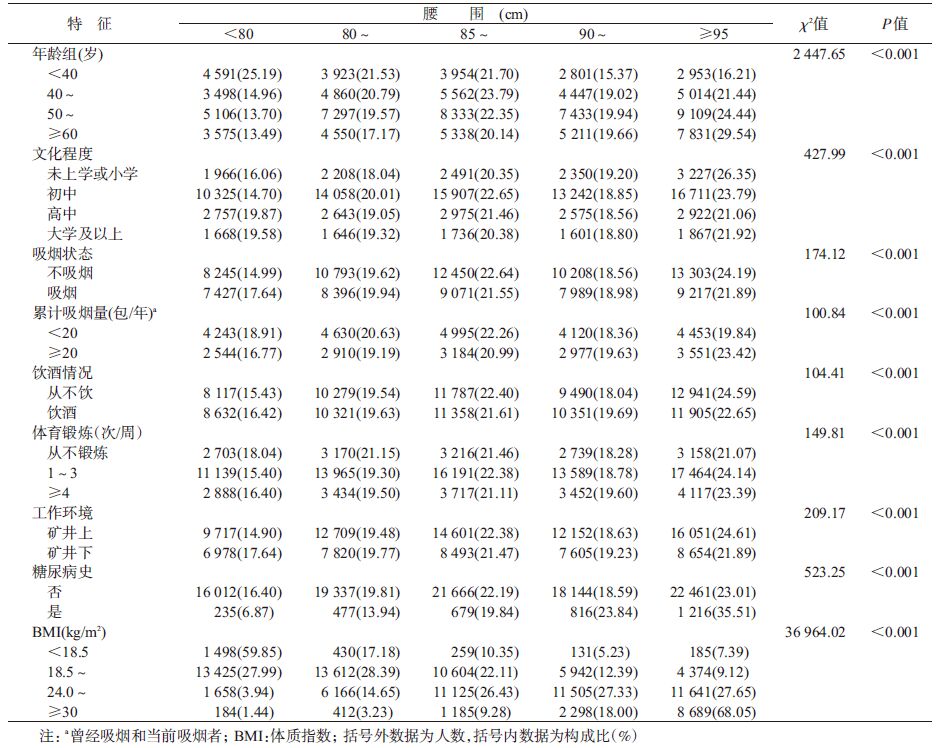Viewport: 944px width, 748px height.
Task: Select the P值 column header
Action: (x=893, y=24)
